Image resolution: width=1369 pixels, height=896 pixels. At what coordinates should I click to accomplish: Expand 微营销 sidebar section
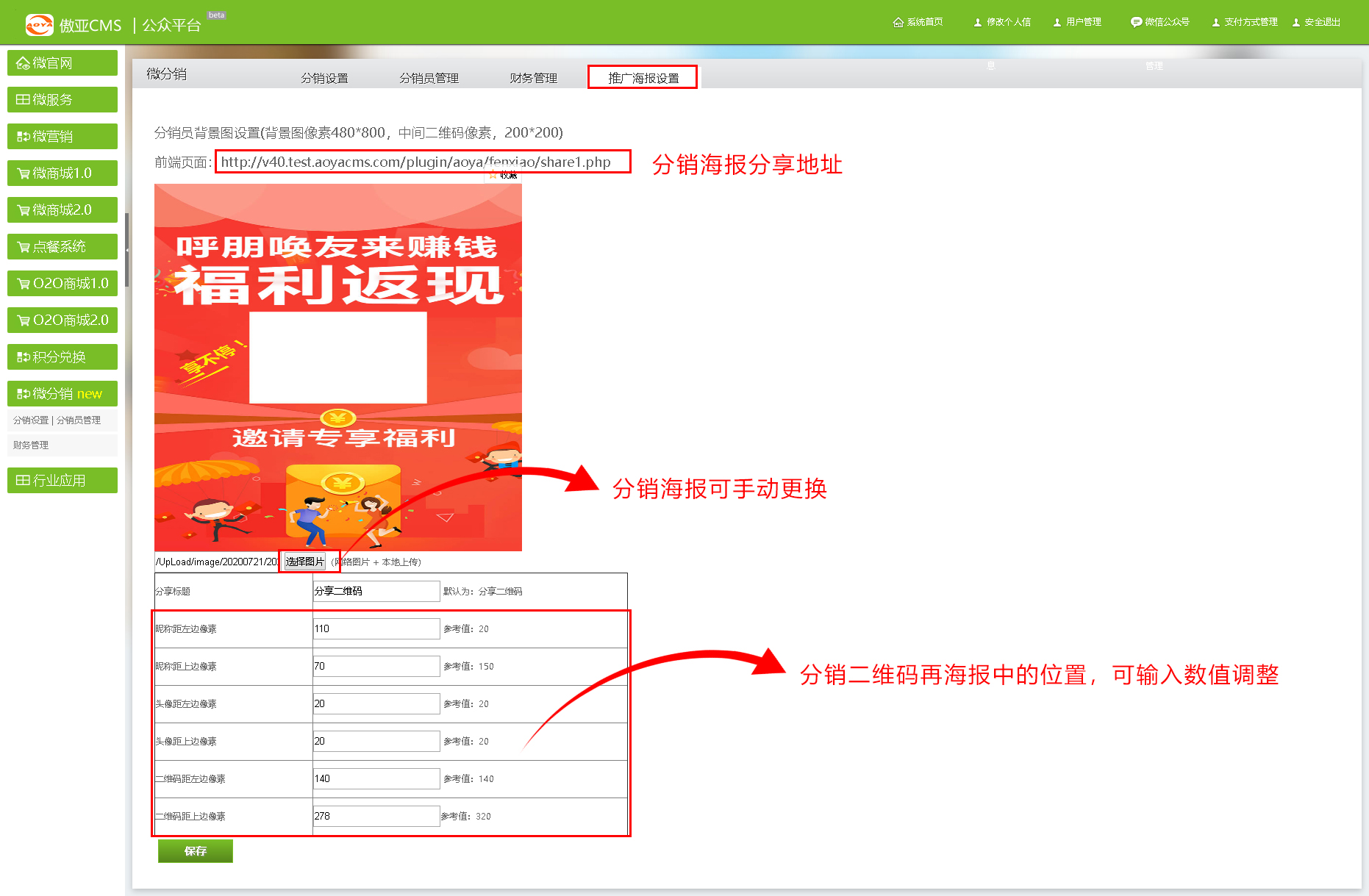[62, 137]
